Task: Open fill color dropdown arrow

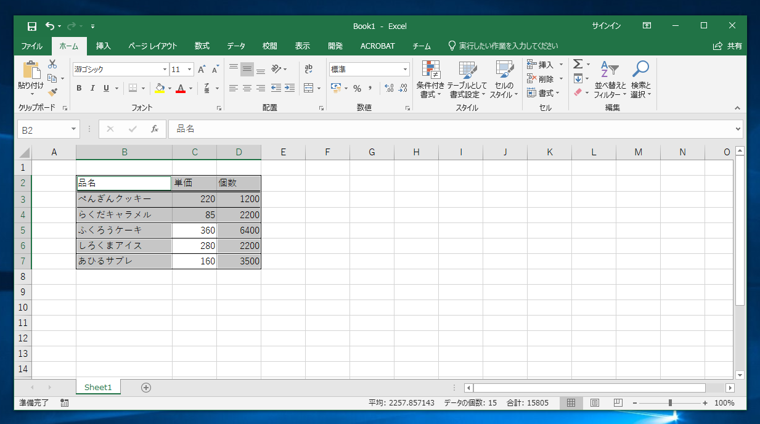Action: (170, 88)
